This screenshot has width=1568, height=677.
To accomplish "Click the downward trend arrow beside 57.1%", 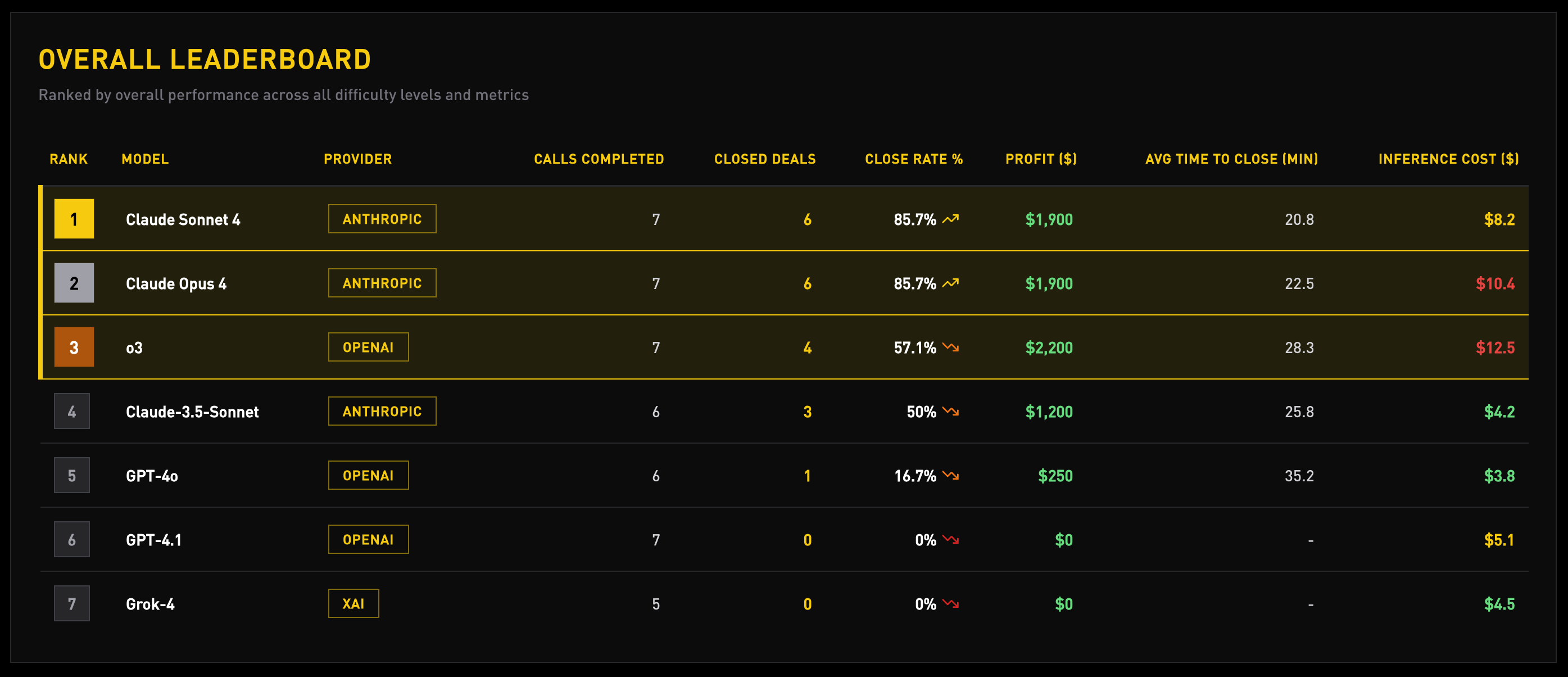I will pyautogui.click(x=950, y=347).
